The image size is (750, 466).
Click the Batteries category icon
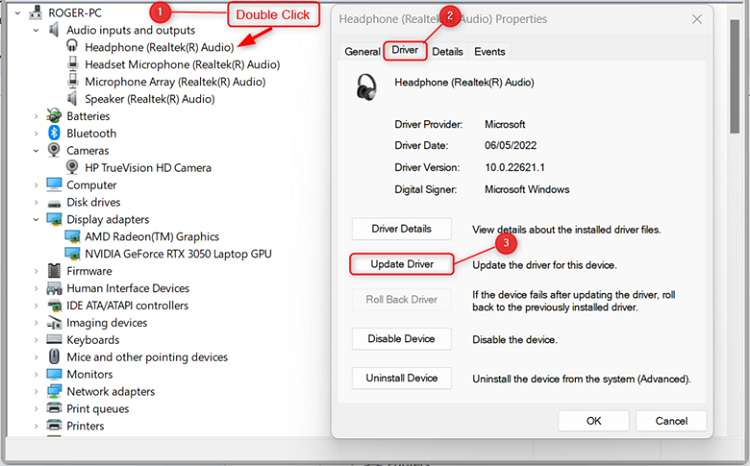(x=54, y=115)
